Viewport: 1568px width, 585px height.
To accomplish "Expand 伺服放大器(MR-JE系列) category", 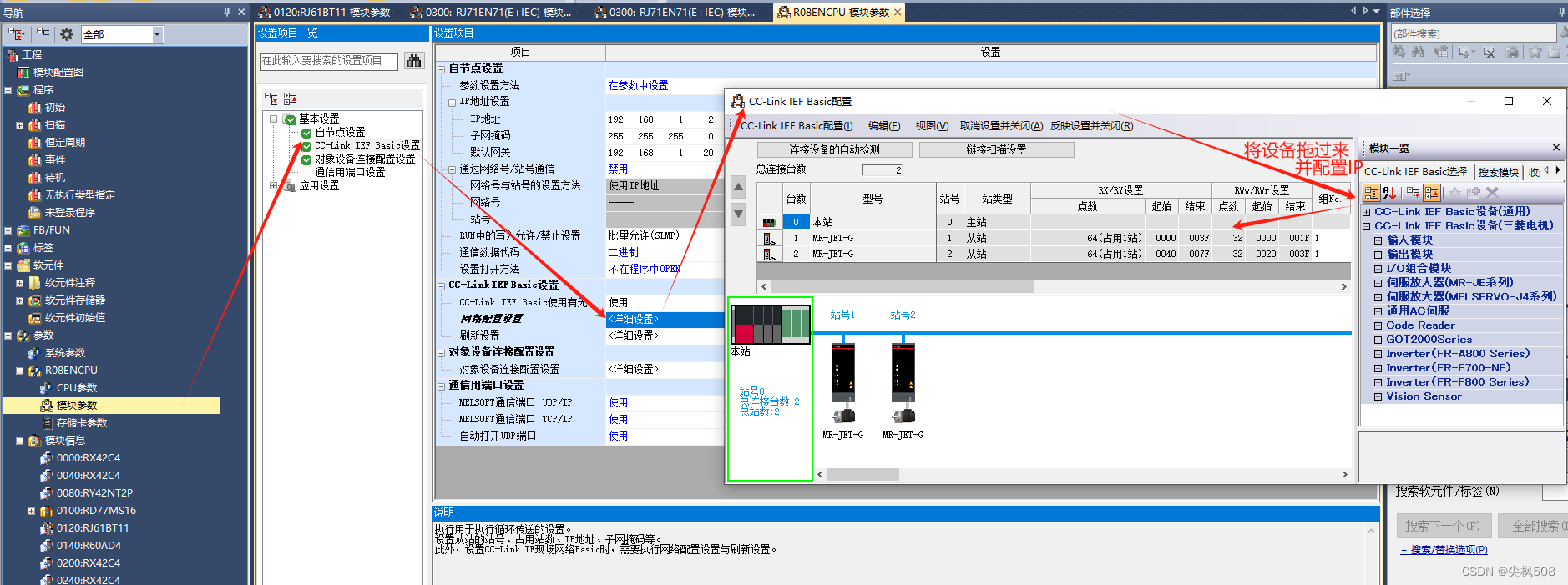I will [1378, 283].
